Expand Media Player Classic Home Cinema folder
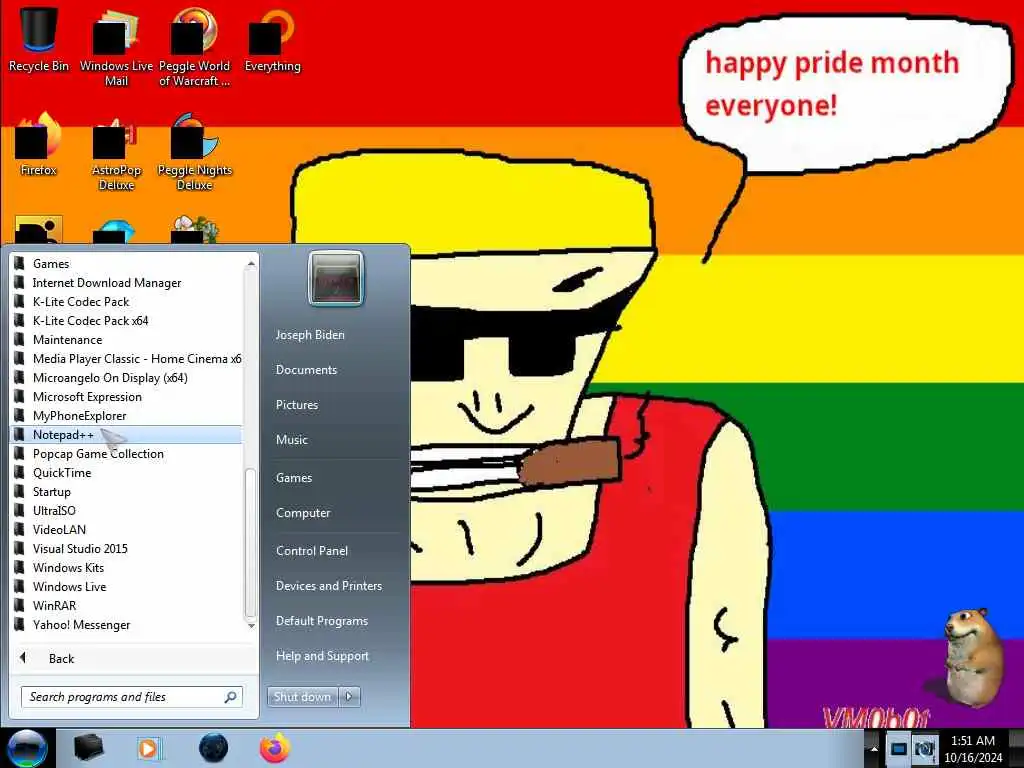The image size is (1024, 768). [x=125, y=359]
